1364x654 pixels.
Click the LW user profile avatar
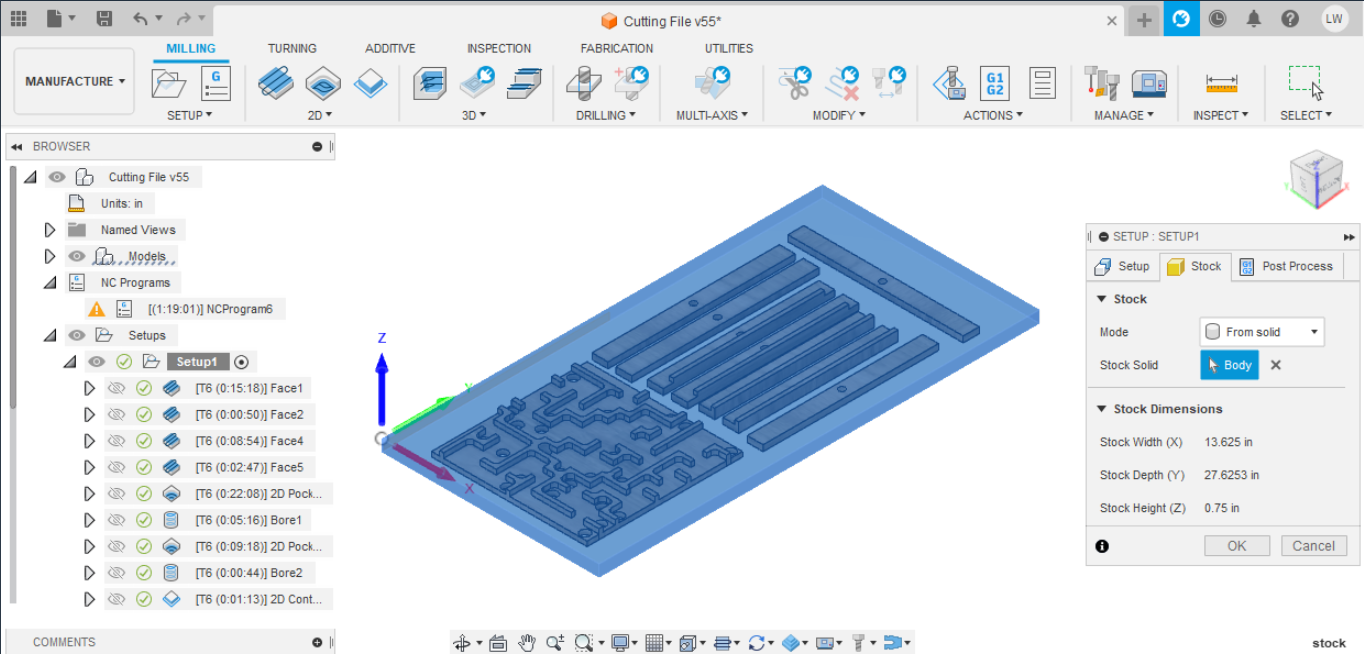(x=1334, y=18)
